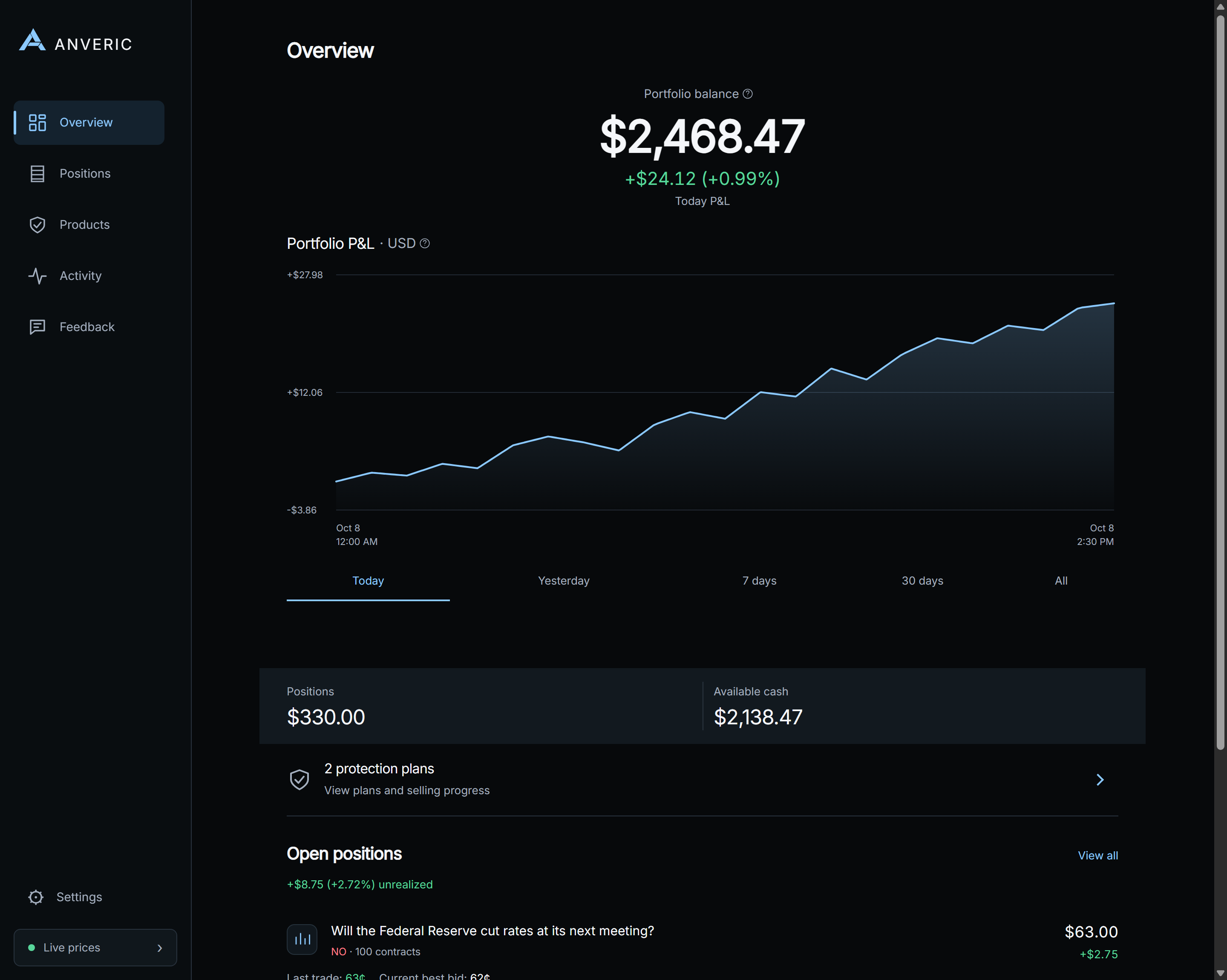Show the All time range tab

(1061, 581)
